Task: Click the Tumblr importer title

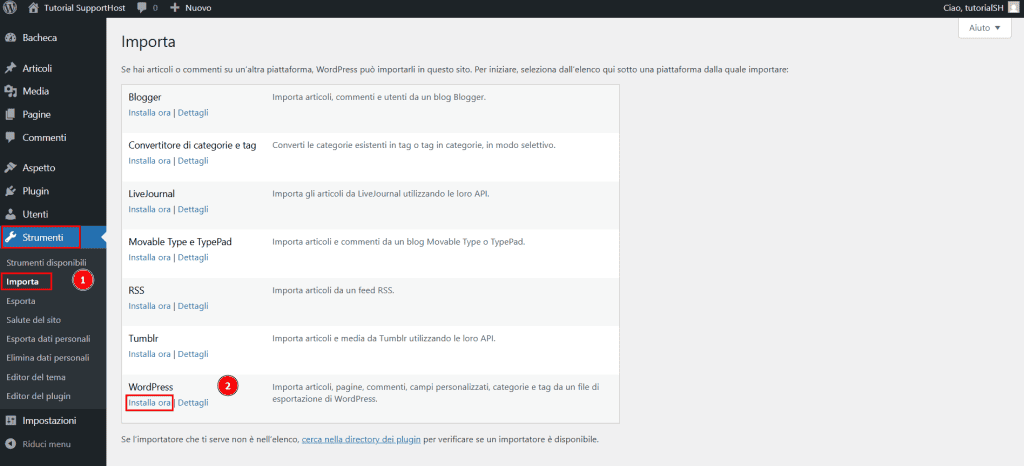Action: click(144, 339)
